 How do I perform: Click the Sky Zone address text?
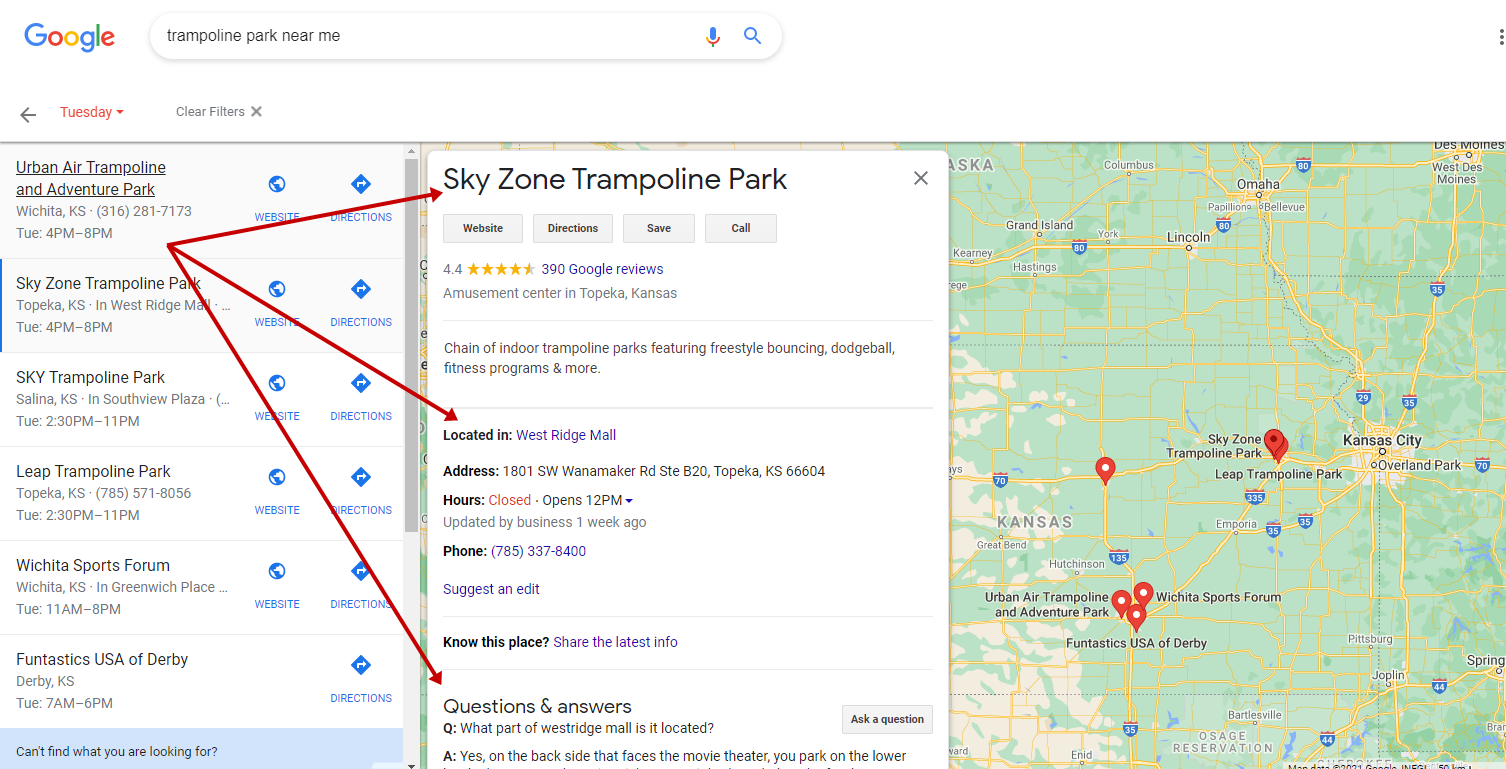pos(664,471)
